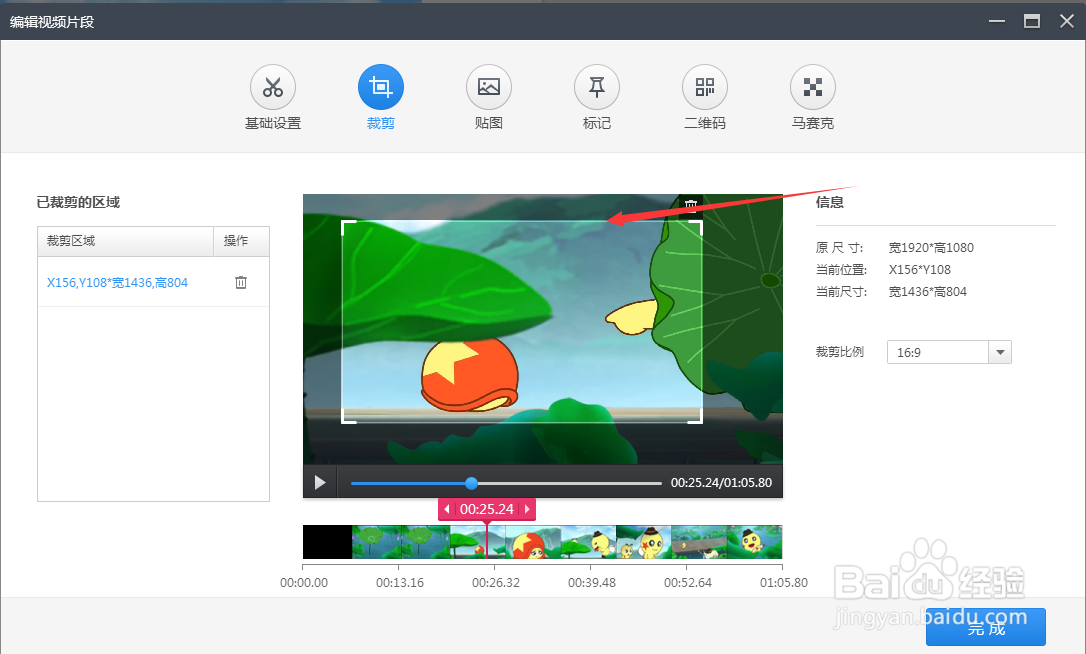Click the dropdown arrow beside 16:9
This screenshot has width=1086, height=654.
pyautogui.click(x=1000, y=352)
